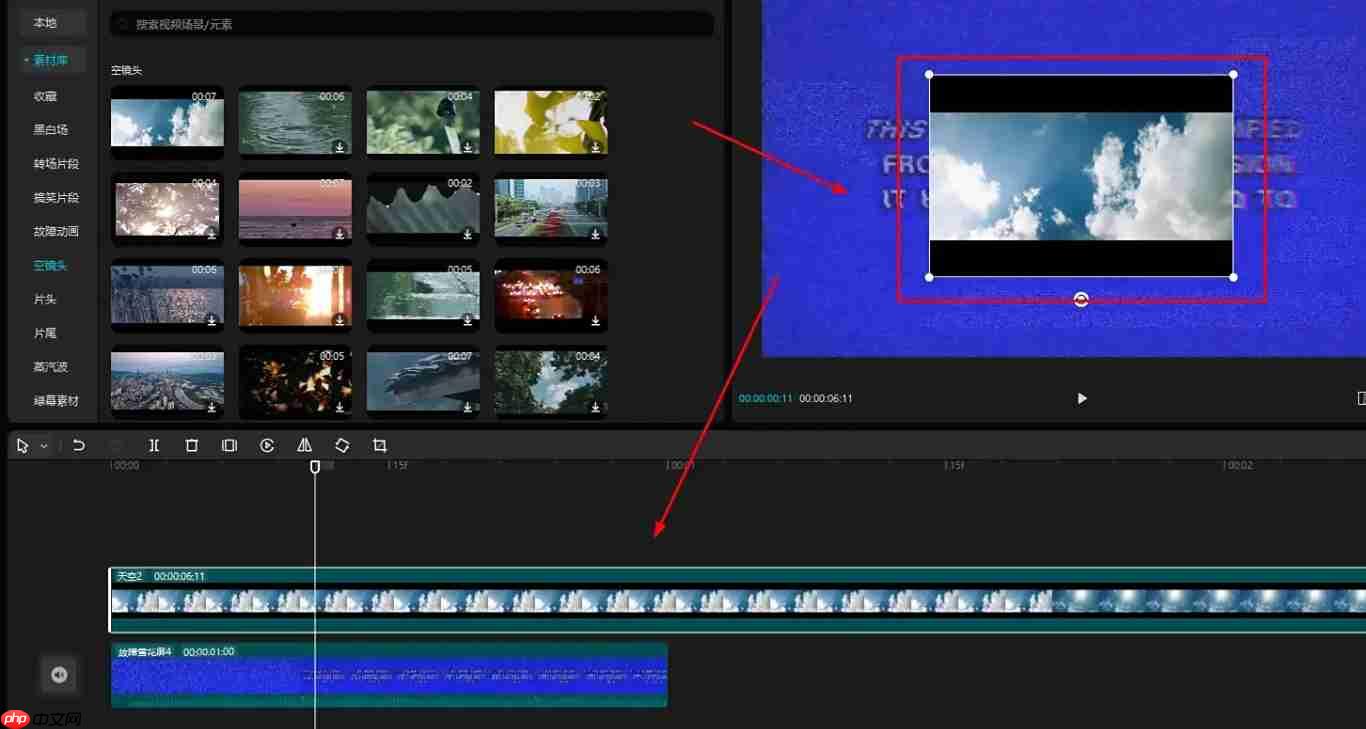Click the Reverse playback icon in the toolbar
Screen dimensions: 1366x729
pyautogui.click(x=267, y=445)
